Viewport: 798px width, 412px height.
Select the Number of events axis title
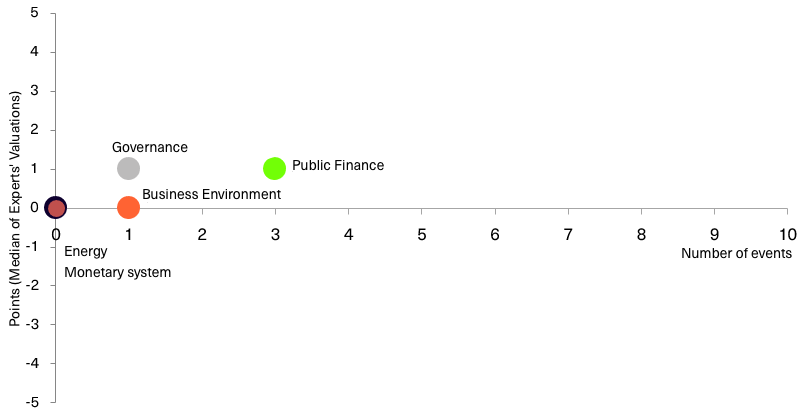tap(736, 253)
